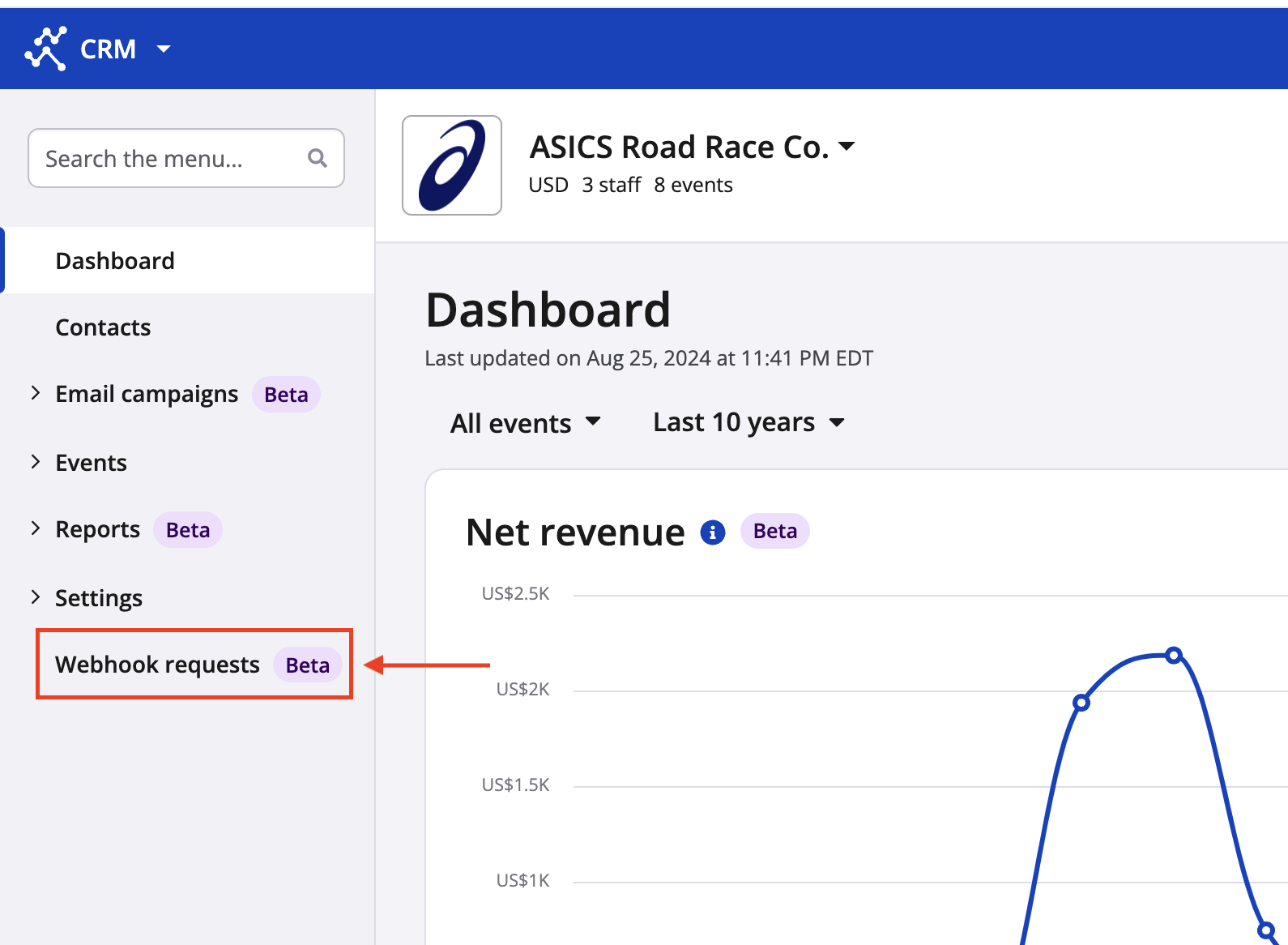Click the peak data point on chart
The height and width of the screenshot is (945, 1288).
1174,655
